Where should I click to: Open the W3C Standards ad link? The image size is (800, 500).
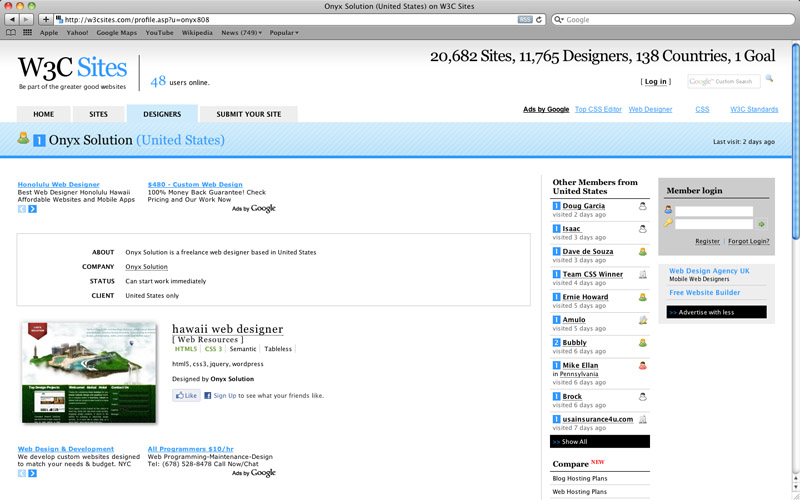(754, 109)
